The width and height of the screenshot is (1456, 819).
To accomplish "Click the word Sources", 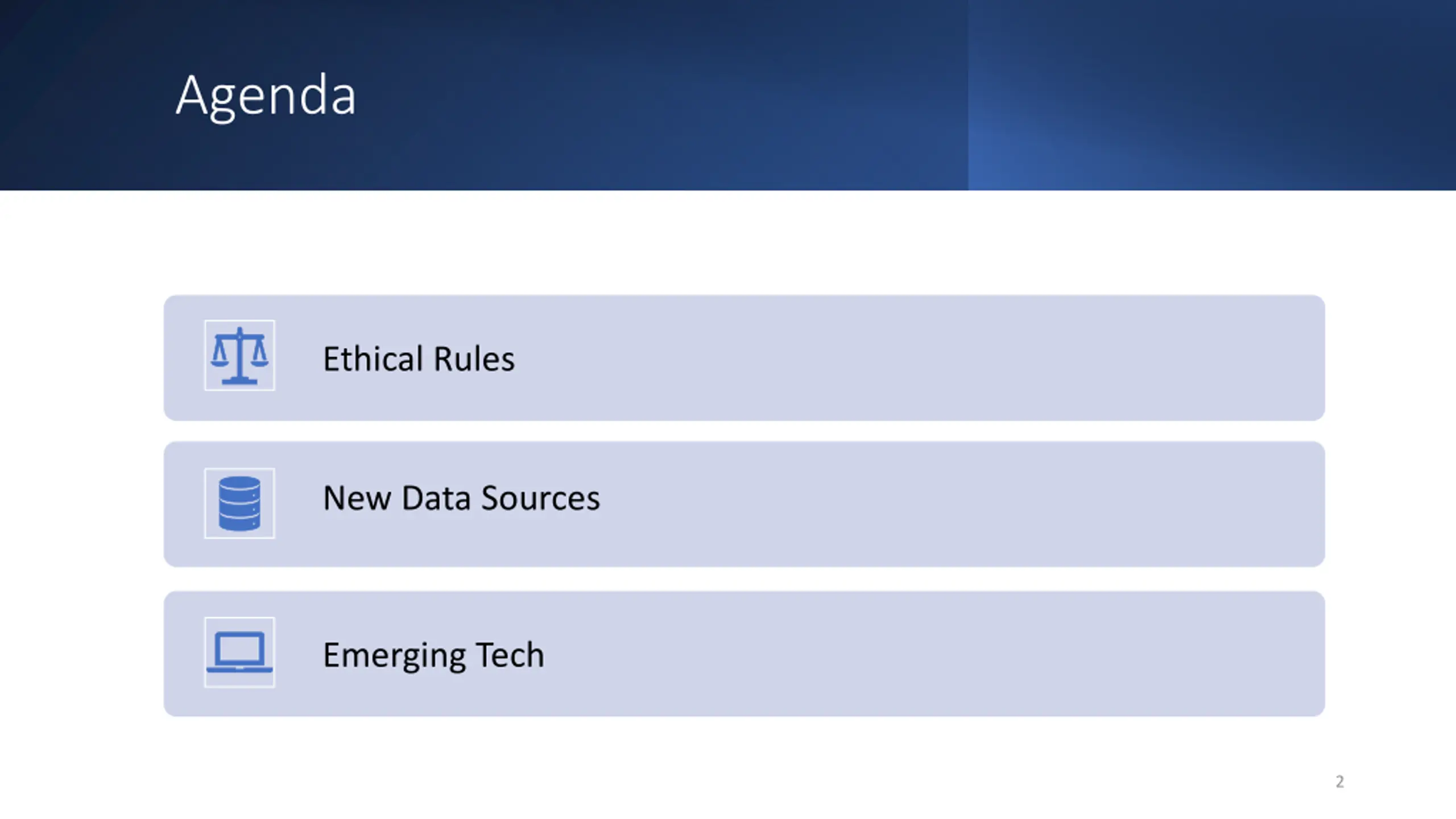I will 540,498.
